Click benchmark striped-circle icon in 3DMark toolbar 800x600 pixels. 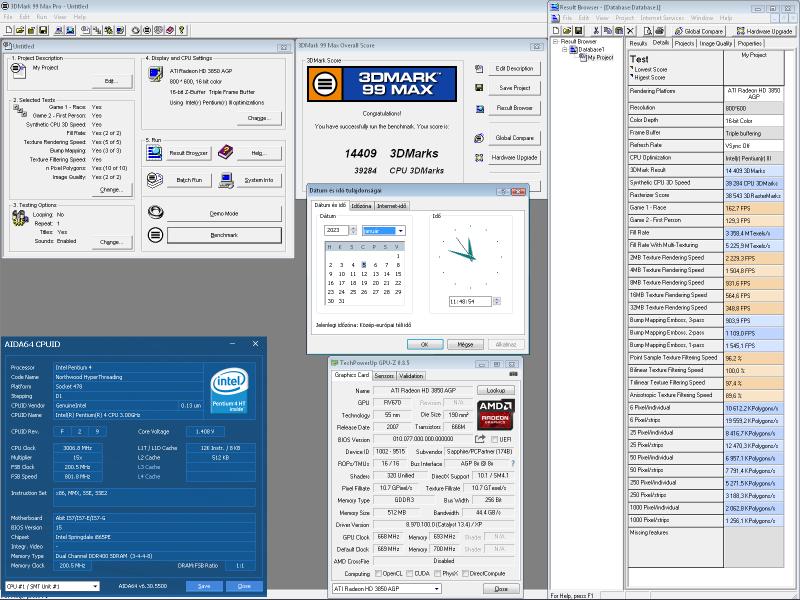point(147,30)
